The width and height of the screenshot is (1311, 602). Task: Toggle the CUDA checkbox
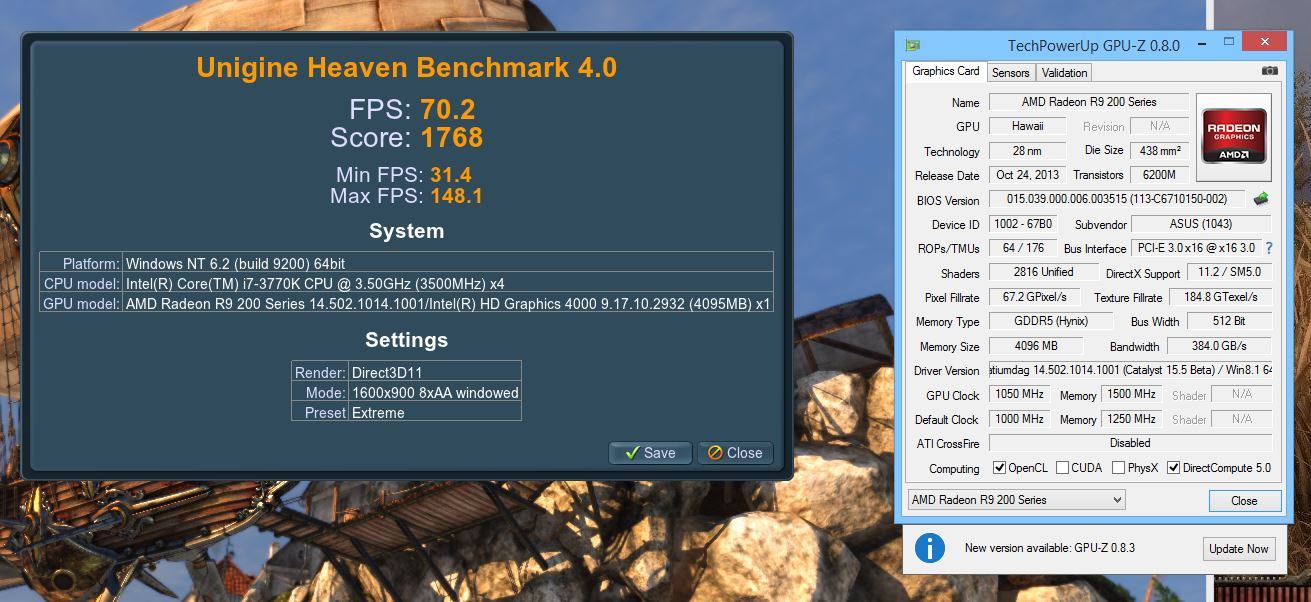pos(1062,468)
